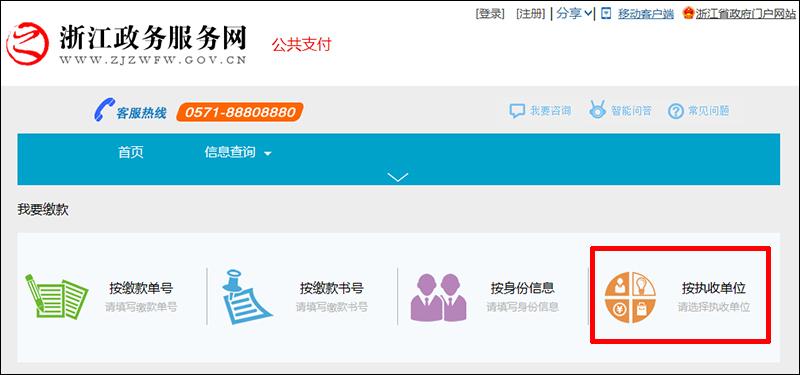Click the mobile client phone icon

point(606,14)
